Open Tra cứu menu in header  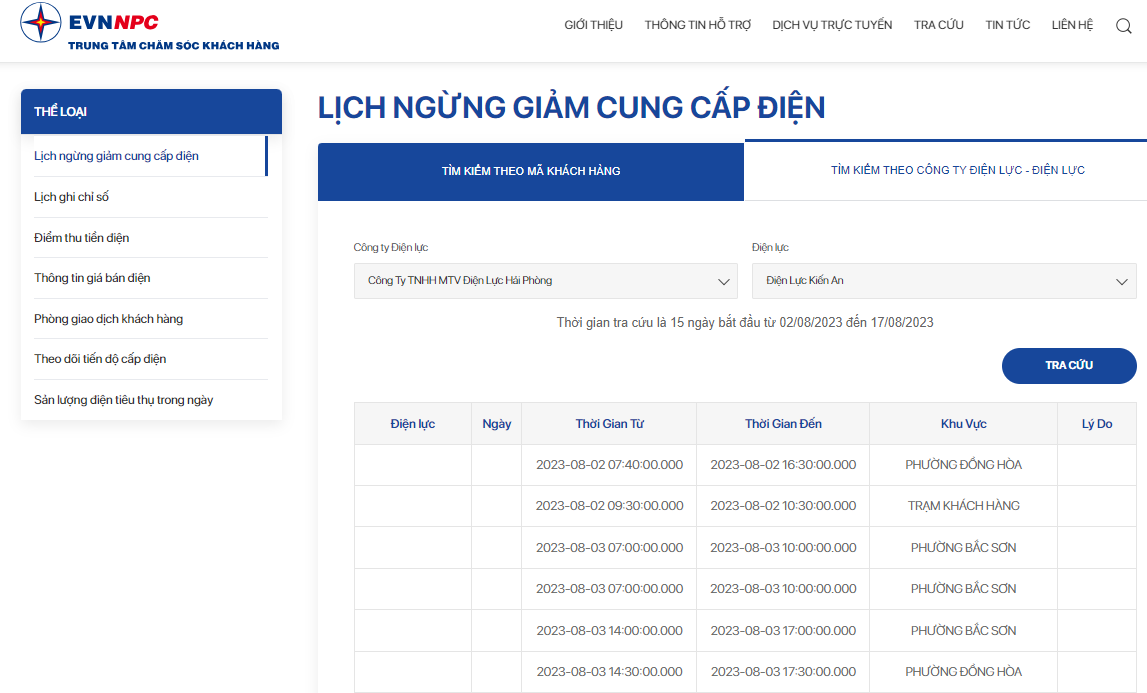939,25
